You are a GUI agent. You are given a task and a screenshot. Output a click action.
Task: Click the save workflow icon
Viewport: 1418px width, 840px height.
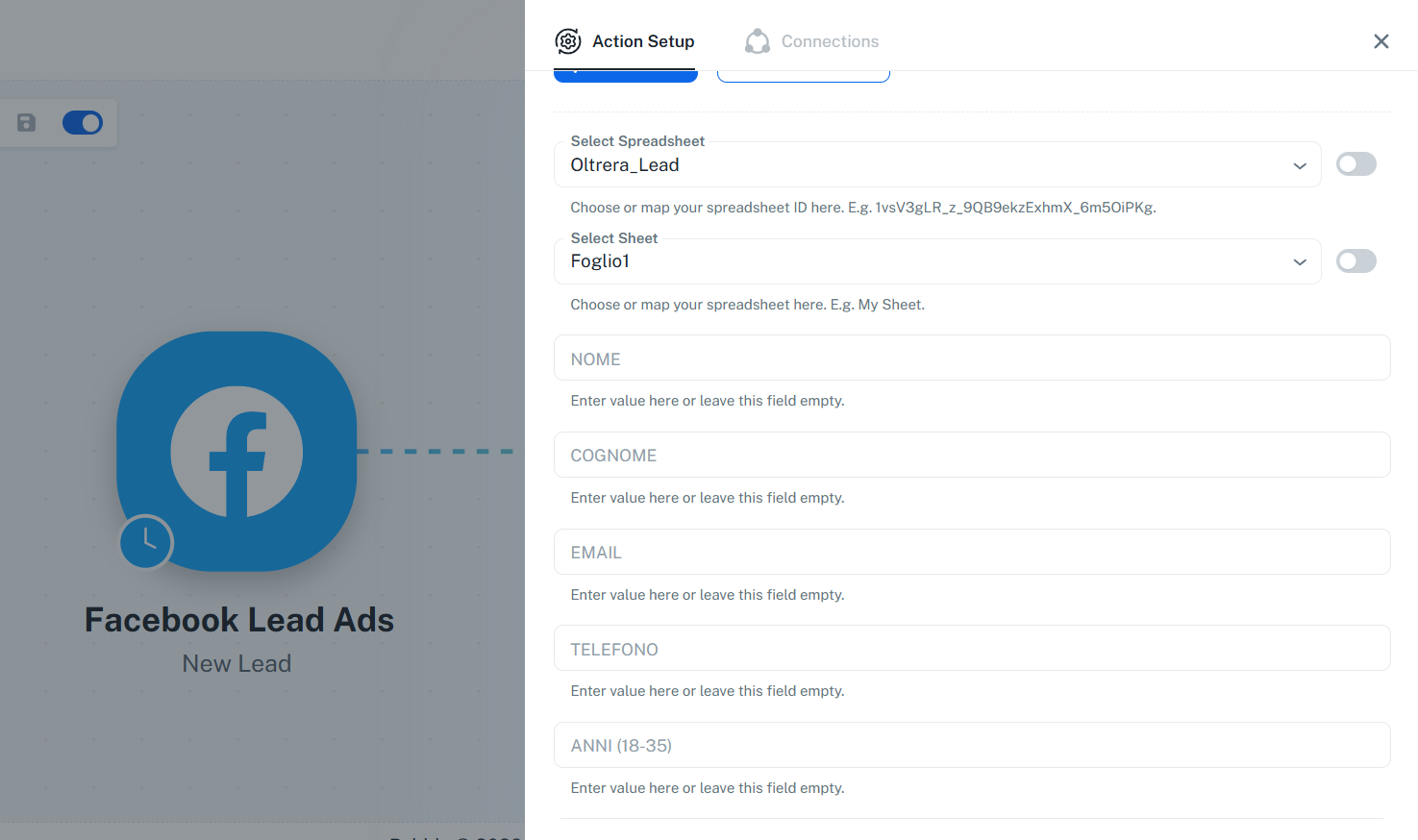click(27, 123)
